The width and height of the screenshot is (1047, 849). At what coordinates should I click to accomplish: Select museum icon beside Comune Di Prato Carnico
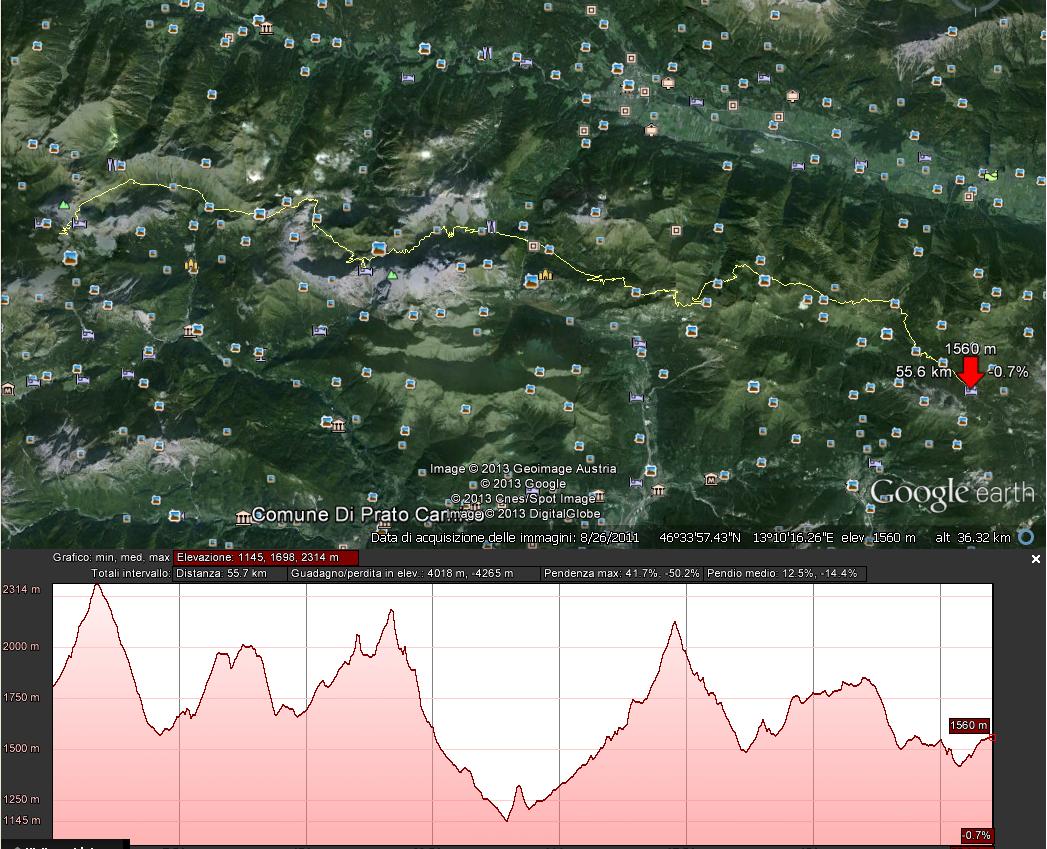242,517
